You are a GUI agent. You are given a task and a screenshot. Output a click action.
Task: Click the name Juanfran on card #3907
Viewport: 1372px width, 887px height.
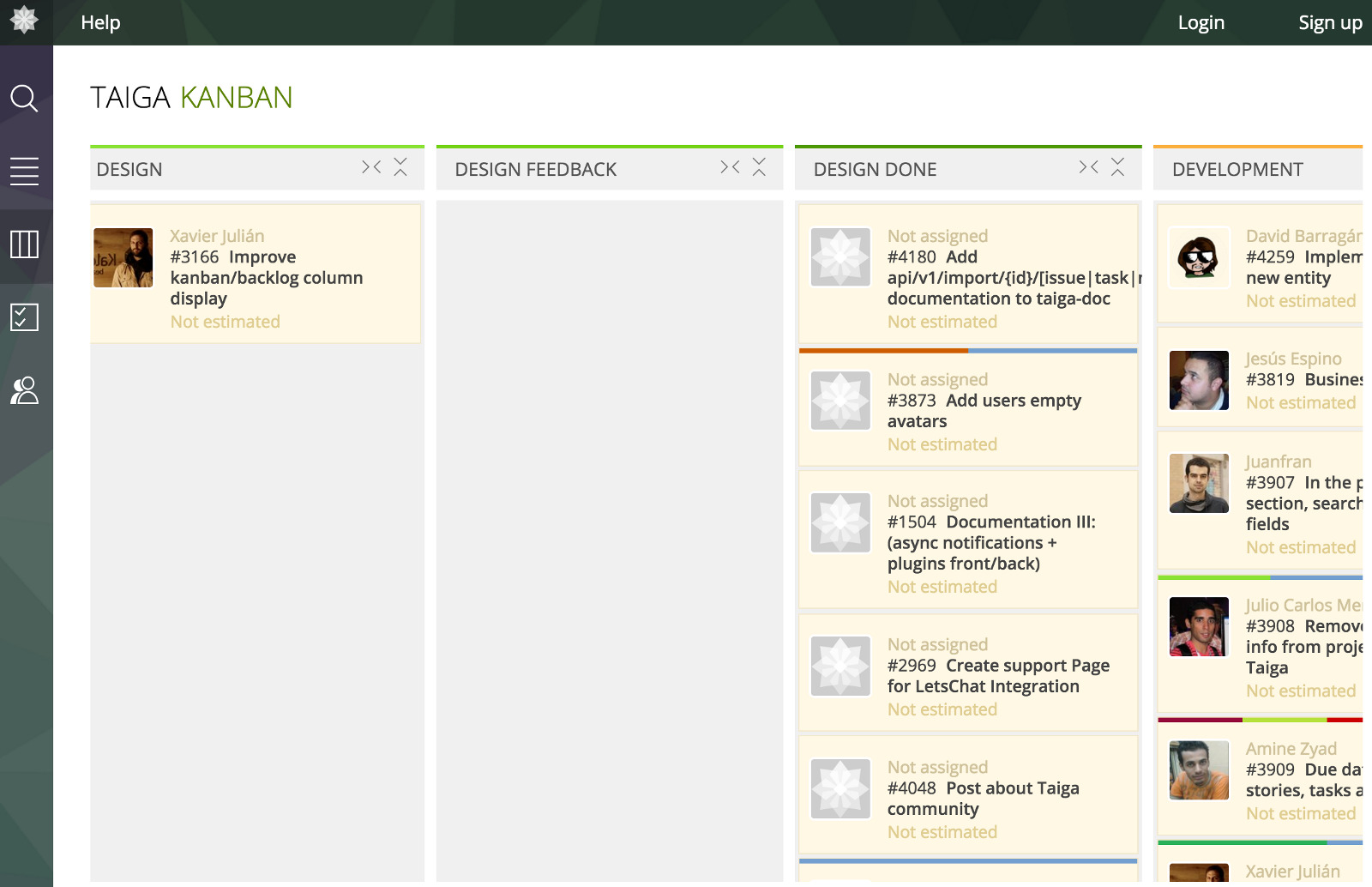1279,462
